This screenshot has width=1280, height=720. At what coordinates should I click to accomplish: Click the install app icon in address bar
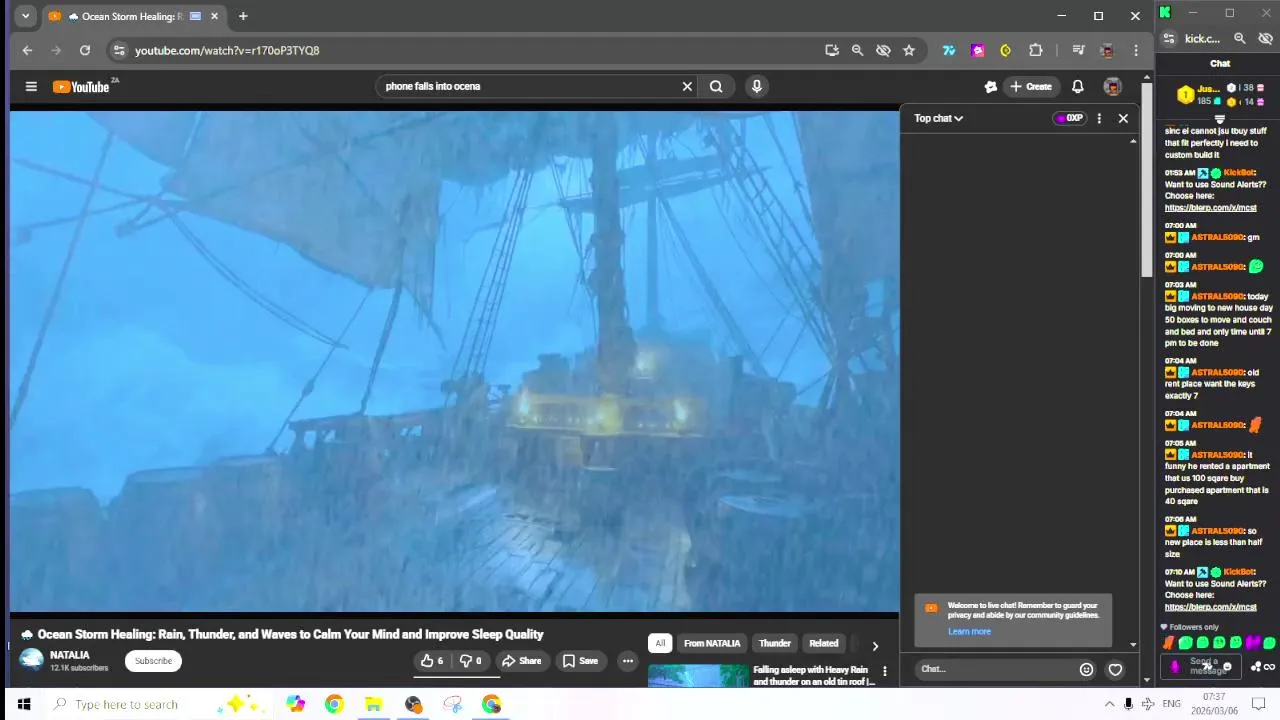(832, 50)
